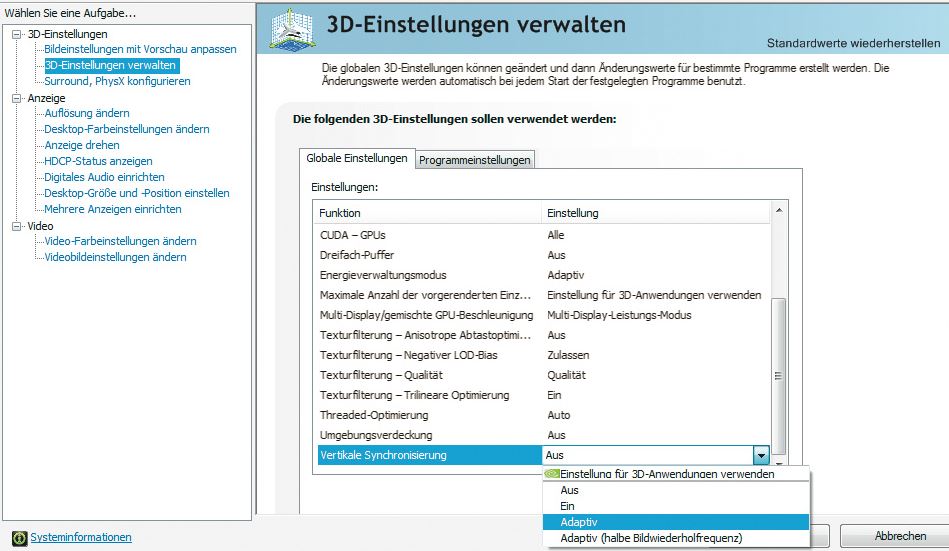Click the Alle value for CUDA – GPUs
This screenshot has width=949, height=551.
point(556,235)
